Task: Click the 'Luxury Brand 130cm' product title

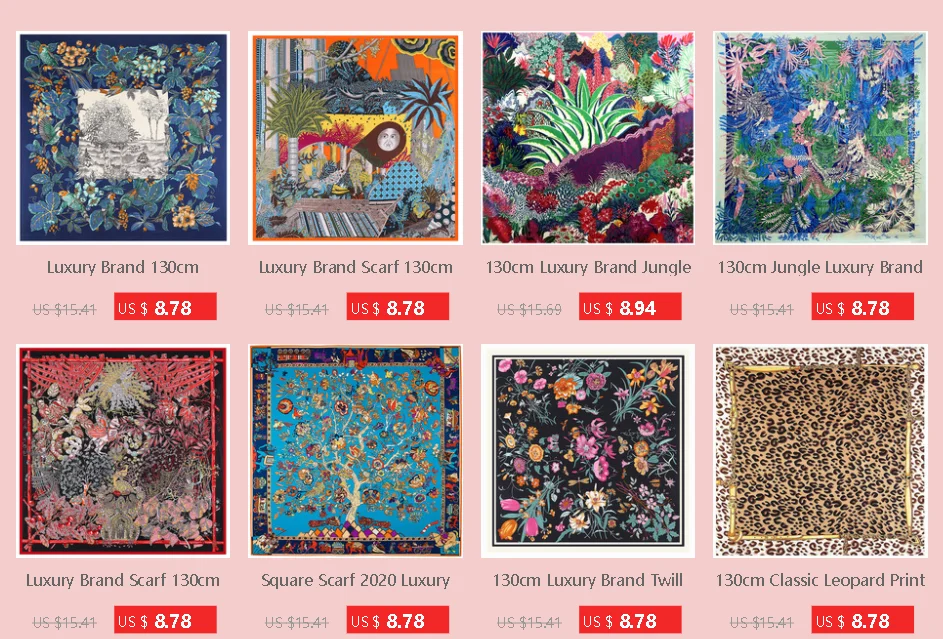Action: point(123,267)
